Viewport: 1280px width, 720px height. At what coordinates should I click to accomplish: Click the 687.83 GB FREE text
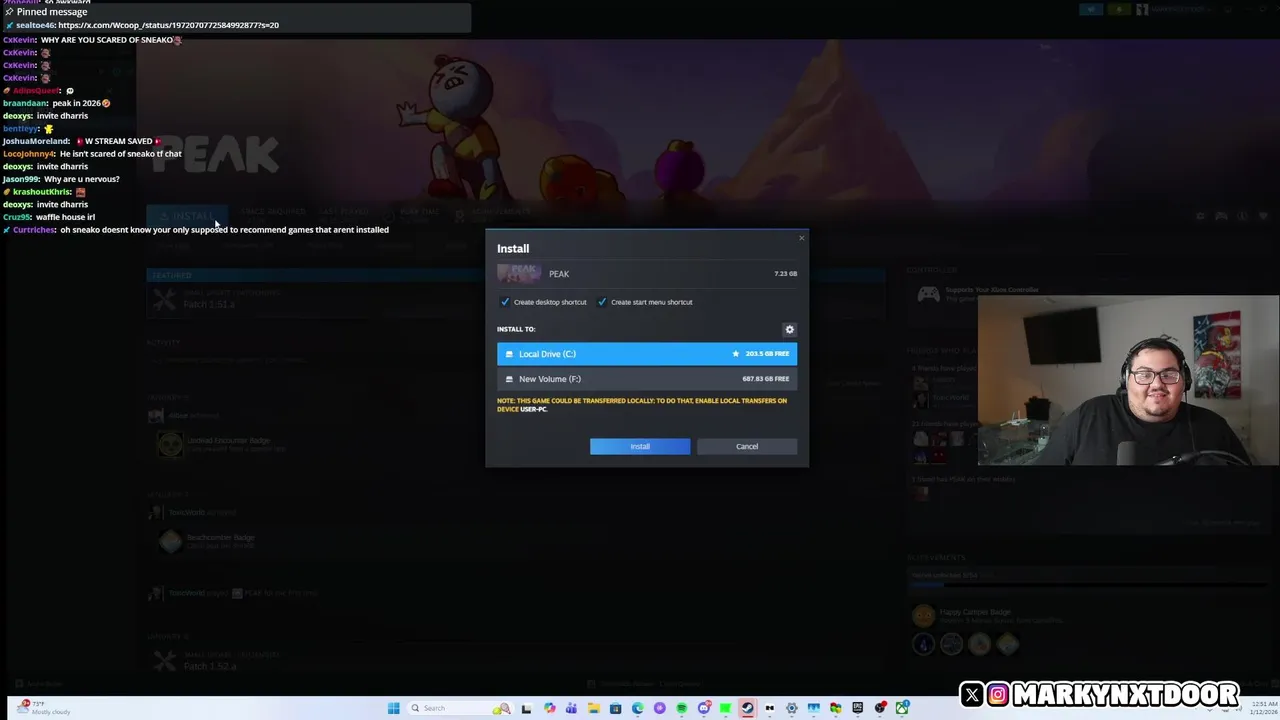tap(765, 379)
